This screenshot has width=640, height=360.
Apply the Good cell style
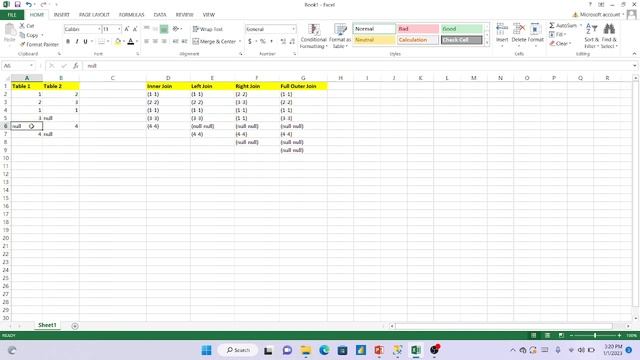[x=462, y=29]
